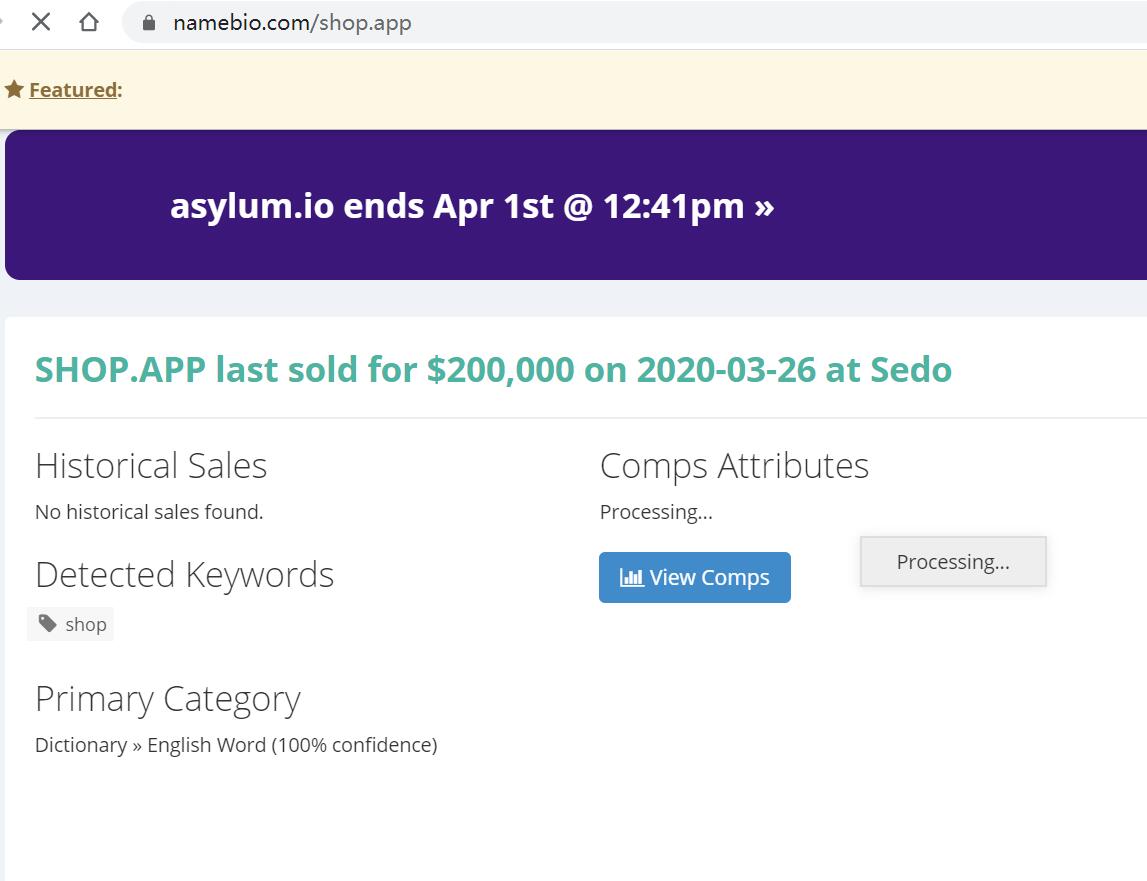Click the namebio.com/shop.app address bar
This screenshot has width=1147, height=881.
[x=600, y=22]
